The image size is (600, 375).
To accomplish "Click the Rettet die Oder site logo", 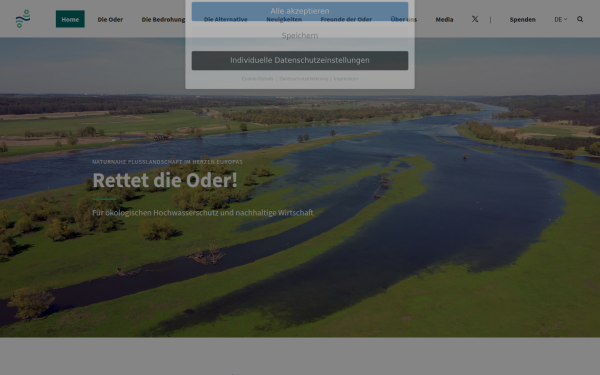I will click(23, 19).
